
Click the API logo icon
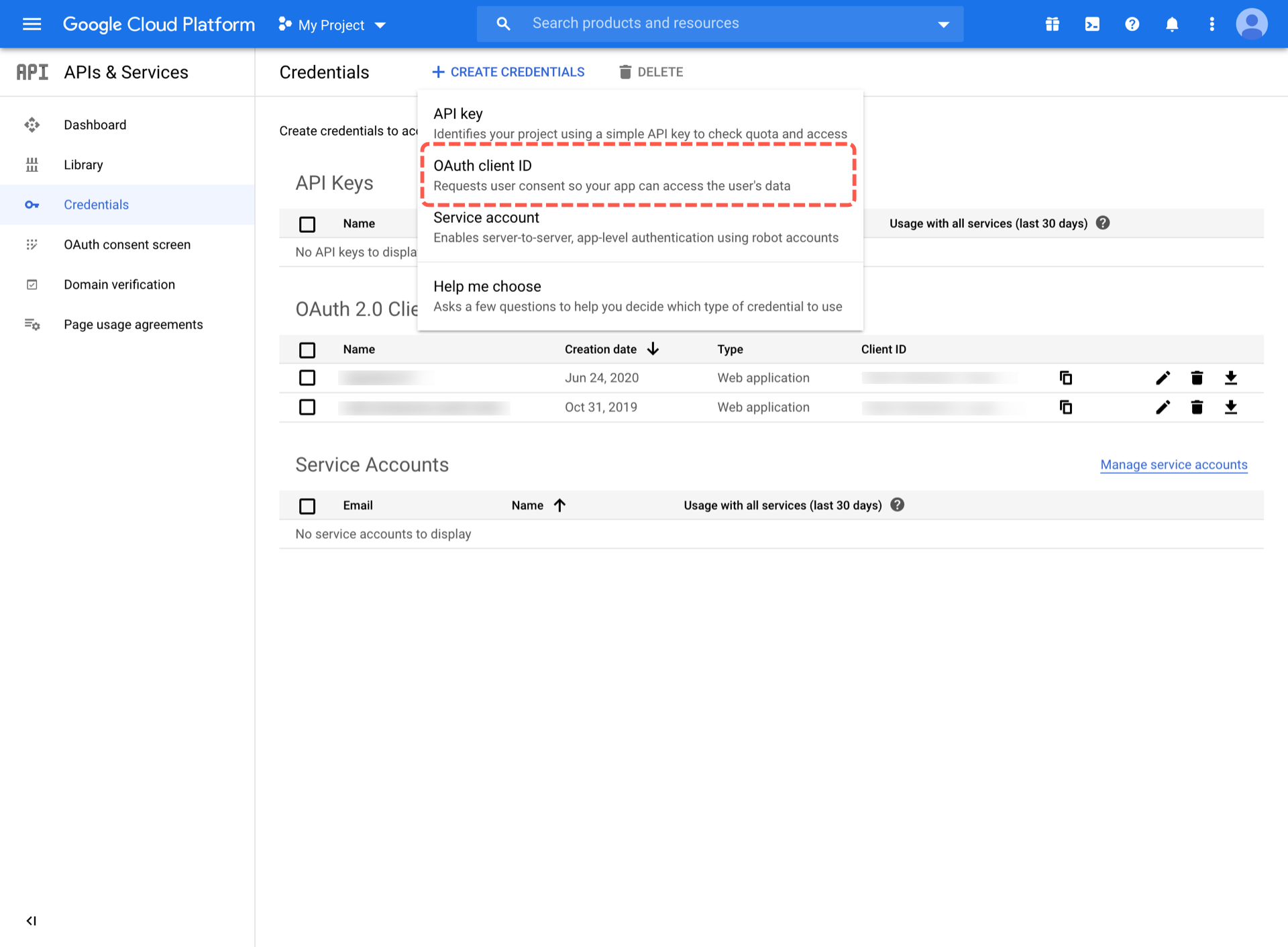[x=32, y=72]
